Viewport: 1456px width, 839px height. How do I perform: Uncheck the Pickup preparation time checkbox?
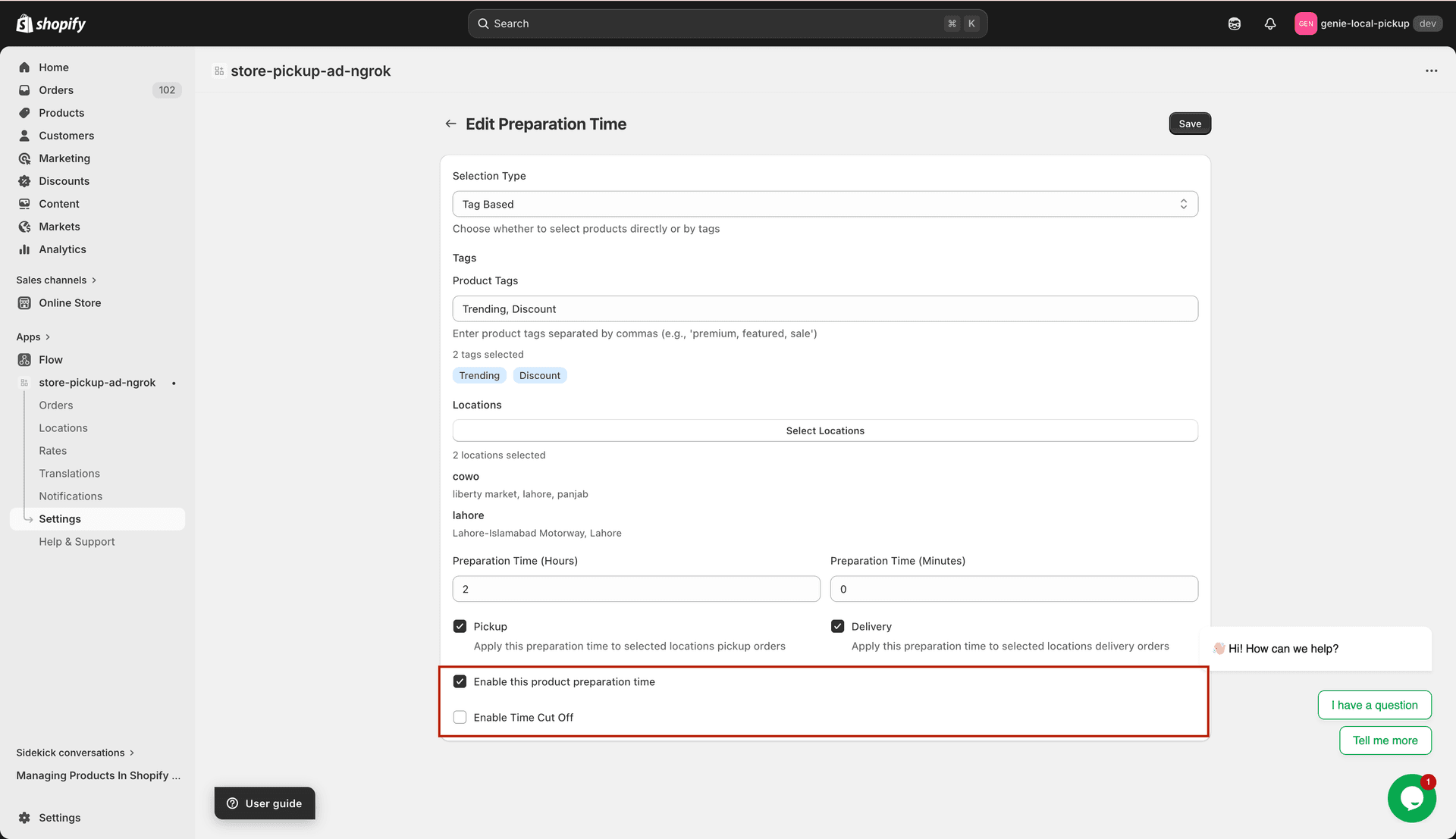tap(460, 626)
